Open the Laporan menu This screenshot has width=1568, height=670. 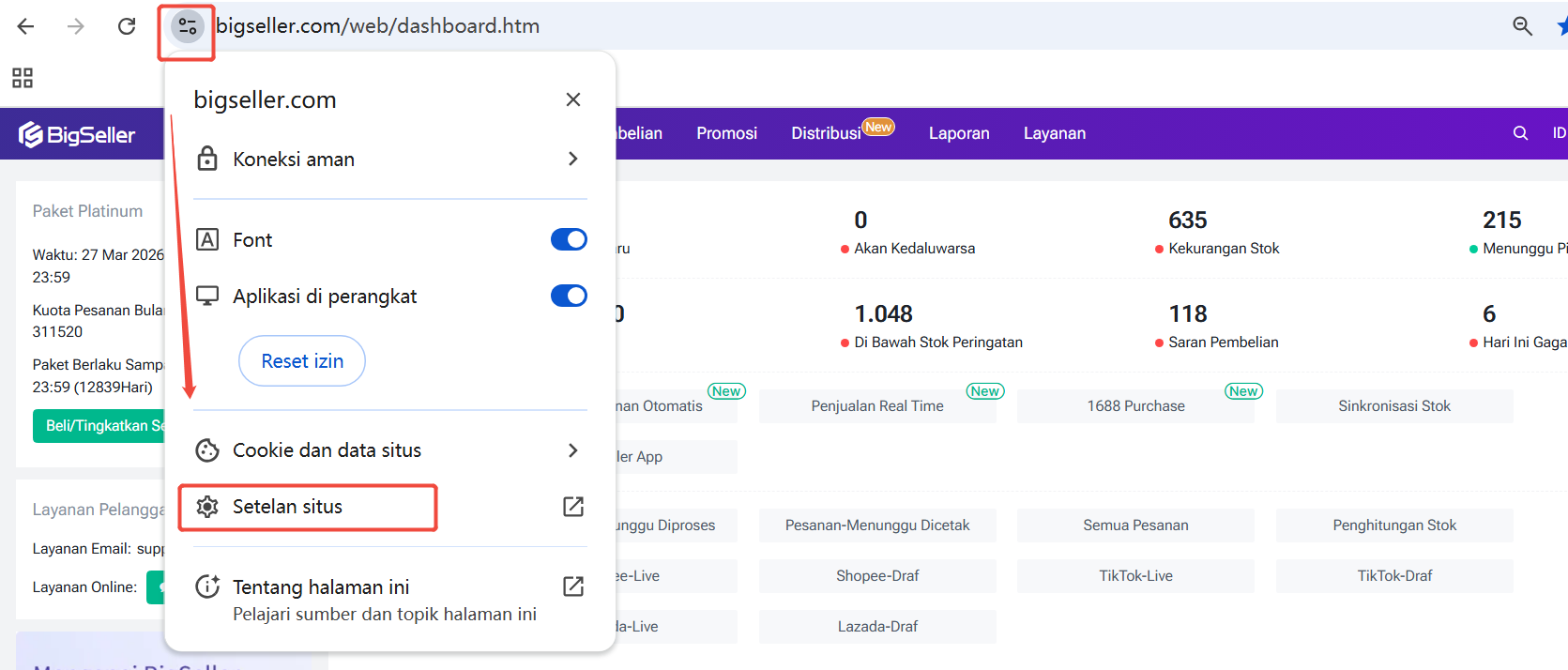coord(959,133)
